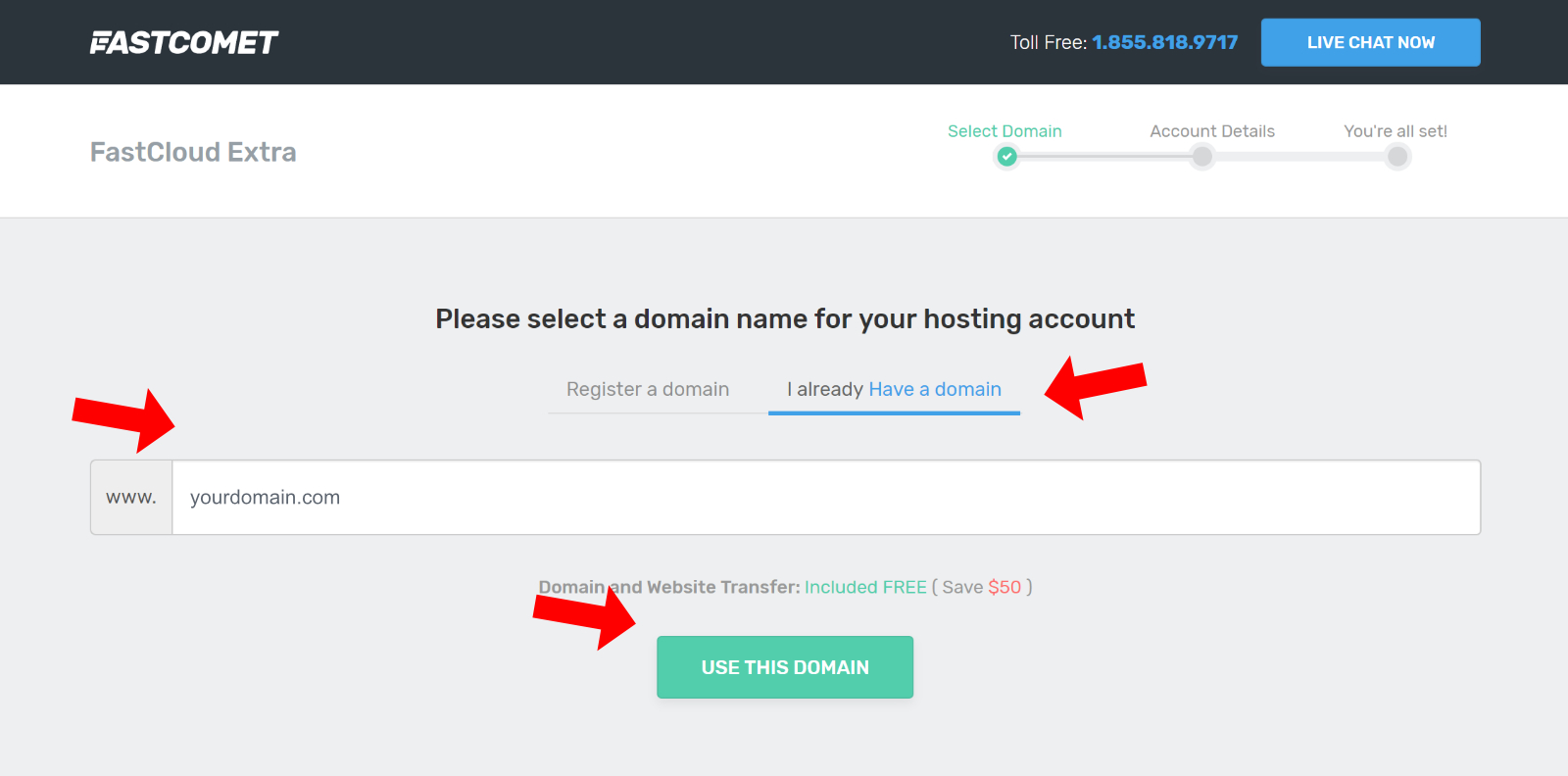This screenshot has height=776, width=1568.
Task: Click the Domain and Website Transfer label
Action: tap(669, 587)
